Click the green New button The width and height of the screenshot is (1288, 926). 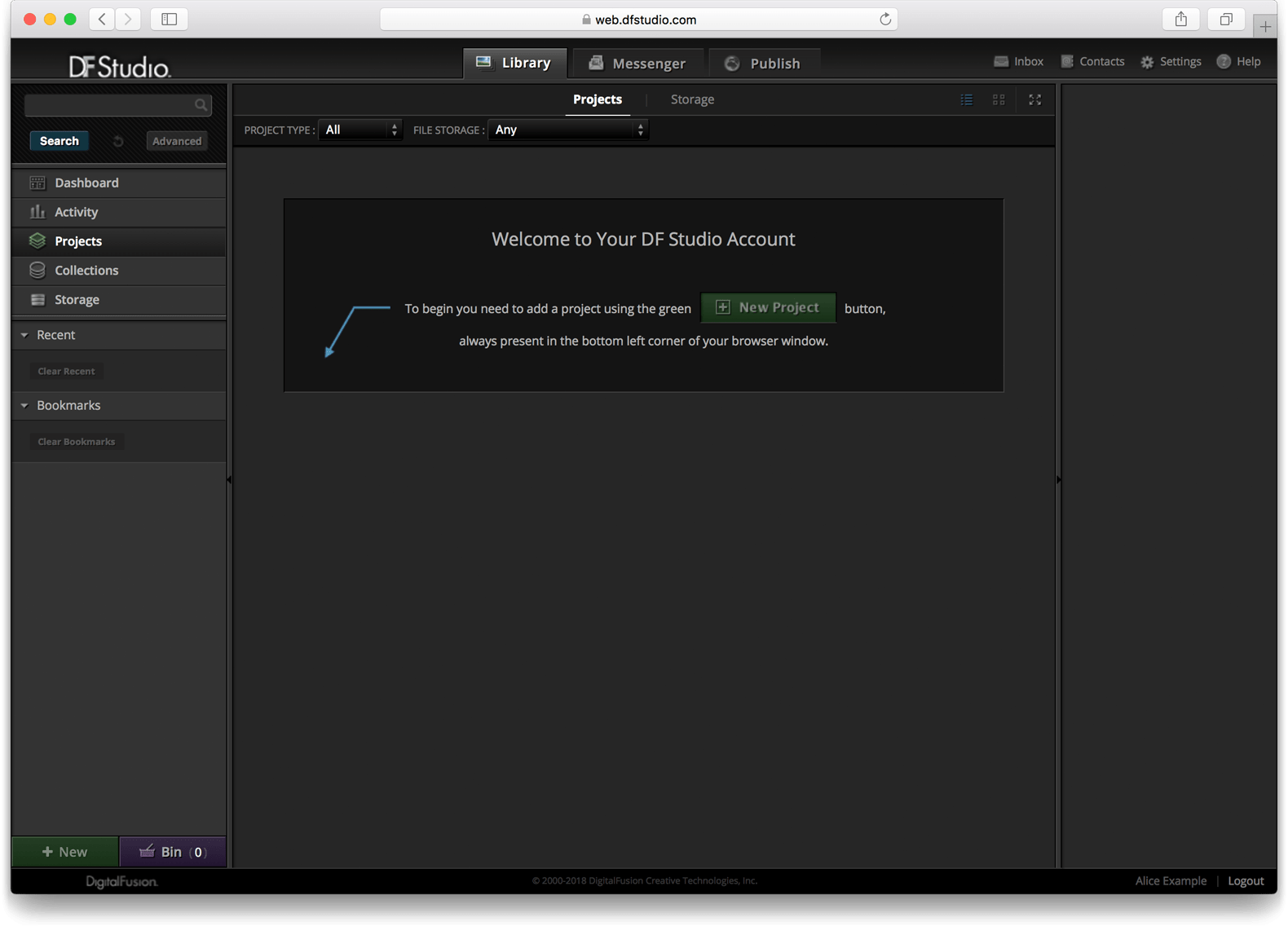point(65,851)
